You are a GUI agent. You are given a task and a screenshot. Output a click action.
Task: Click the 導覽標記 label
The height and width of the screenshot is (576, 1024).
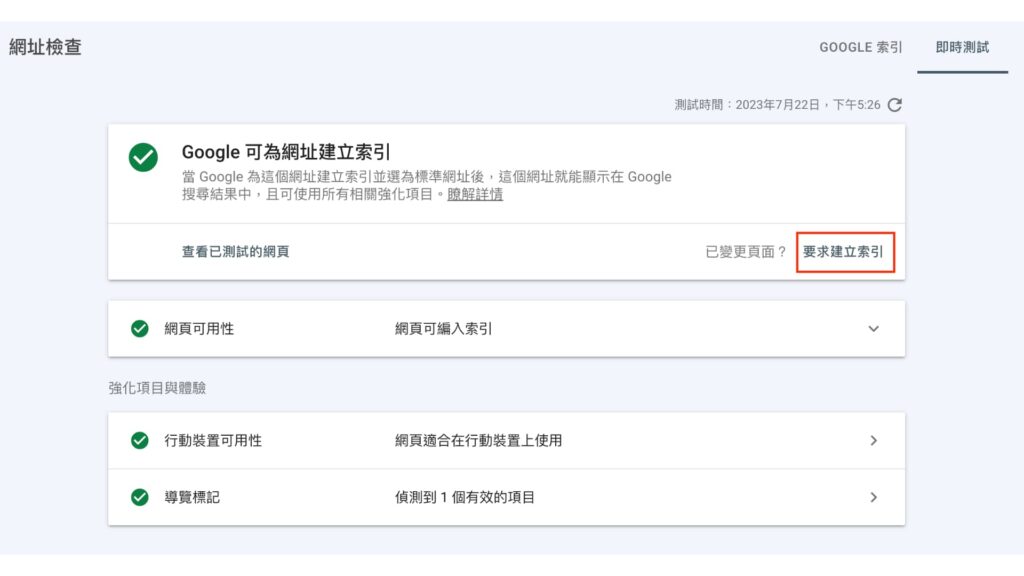(192, 497)
